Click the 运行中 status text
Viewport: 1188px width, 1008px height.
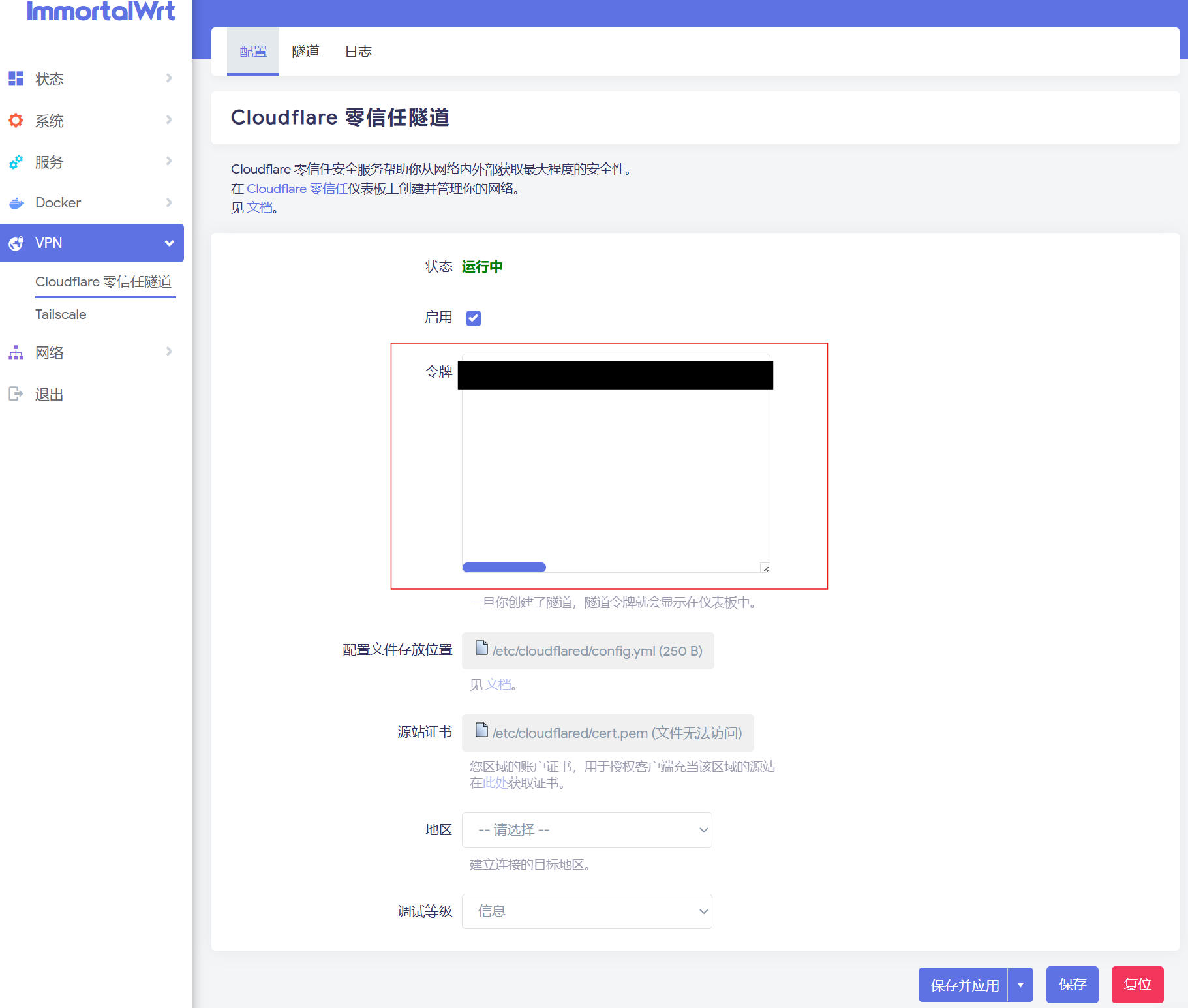pyautogui.click(x=482, y=267)
